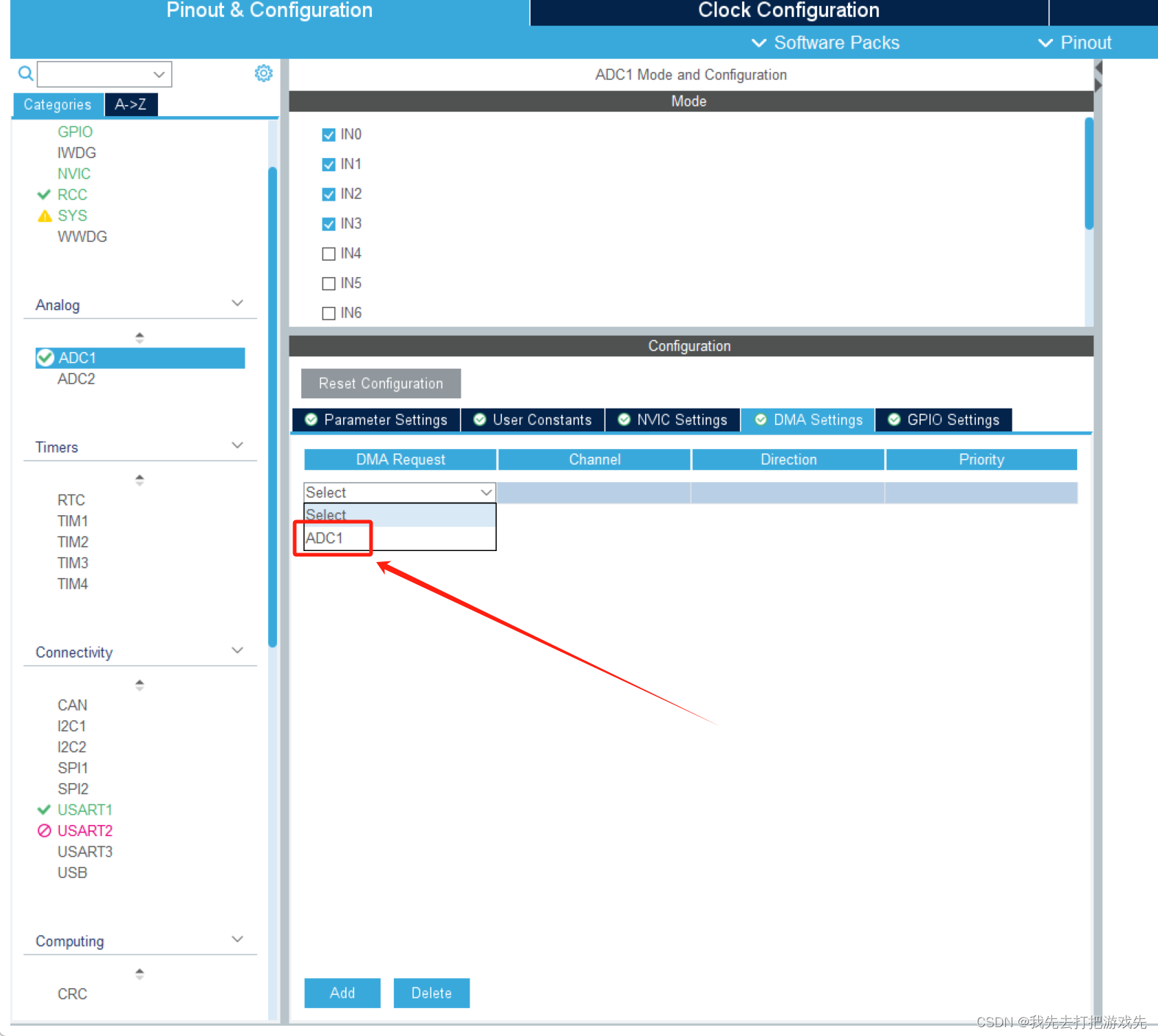Switch to Clock Configuration tab

[789, 11]
